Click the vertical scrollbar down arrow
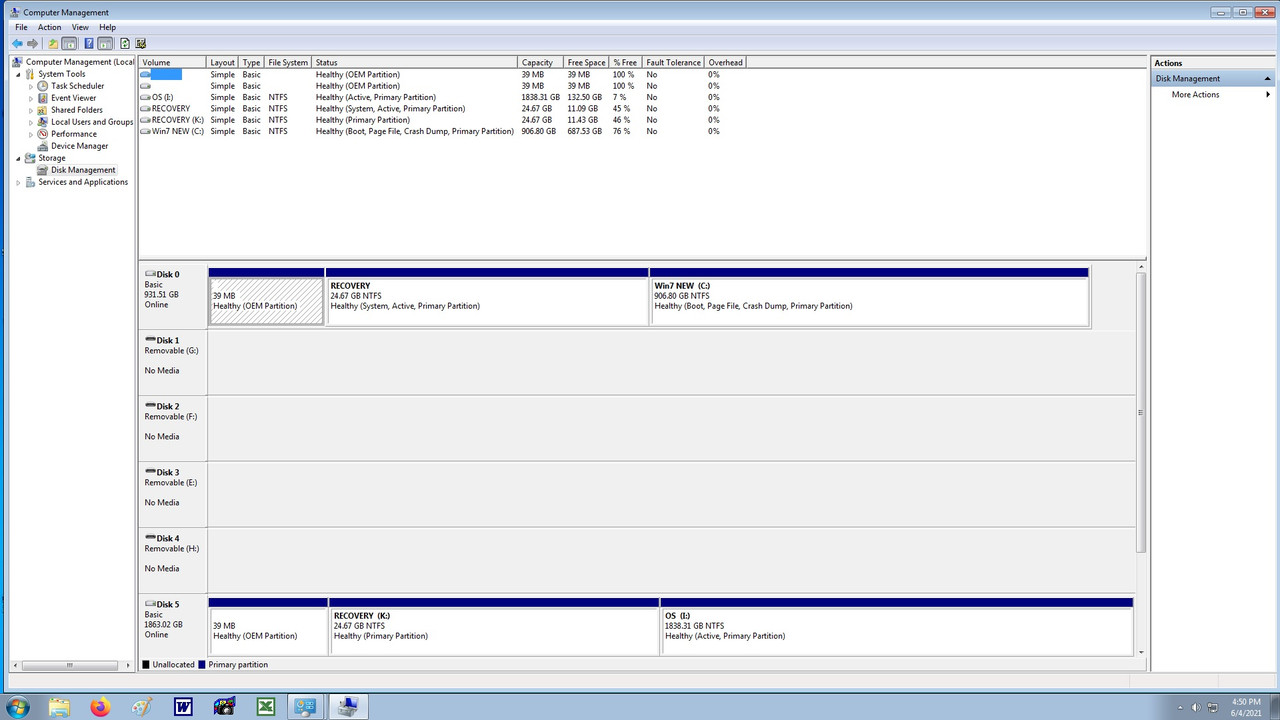The height and width of the screenshot is (720, 1280). tap(1140, 651)
